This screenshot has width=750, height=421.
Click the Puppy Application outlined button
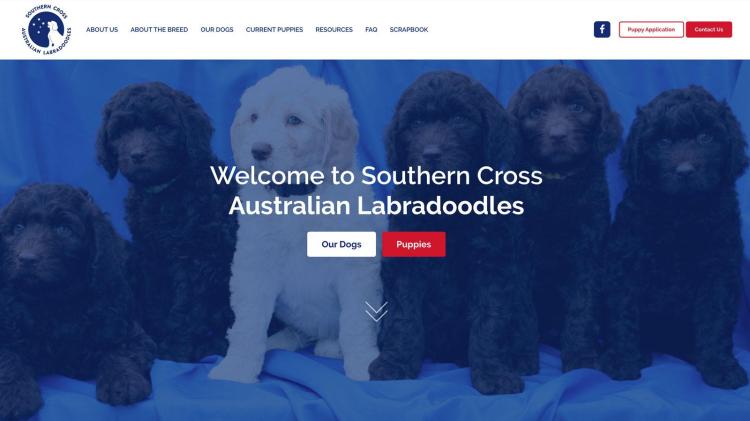click(651, 30)
